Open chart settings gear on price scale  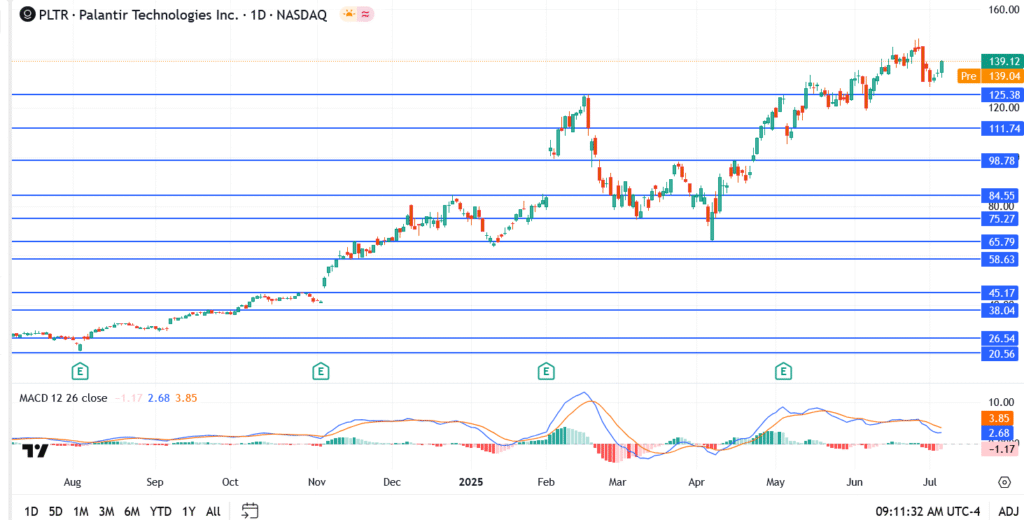pyautogui.click(x=1004, y=481)
